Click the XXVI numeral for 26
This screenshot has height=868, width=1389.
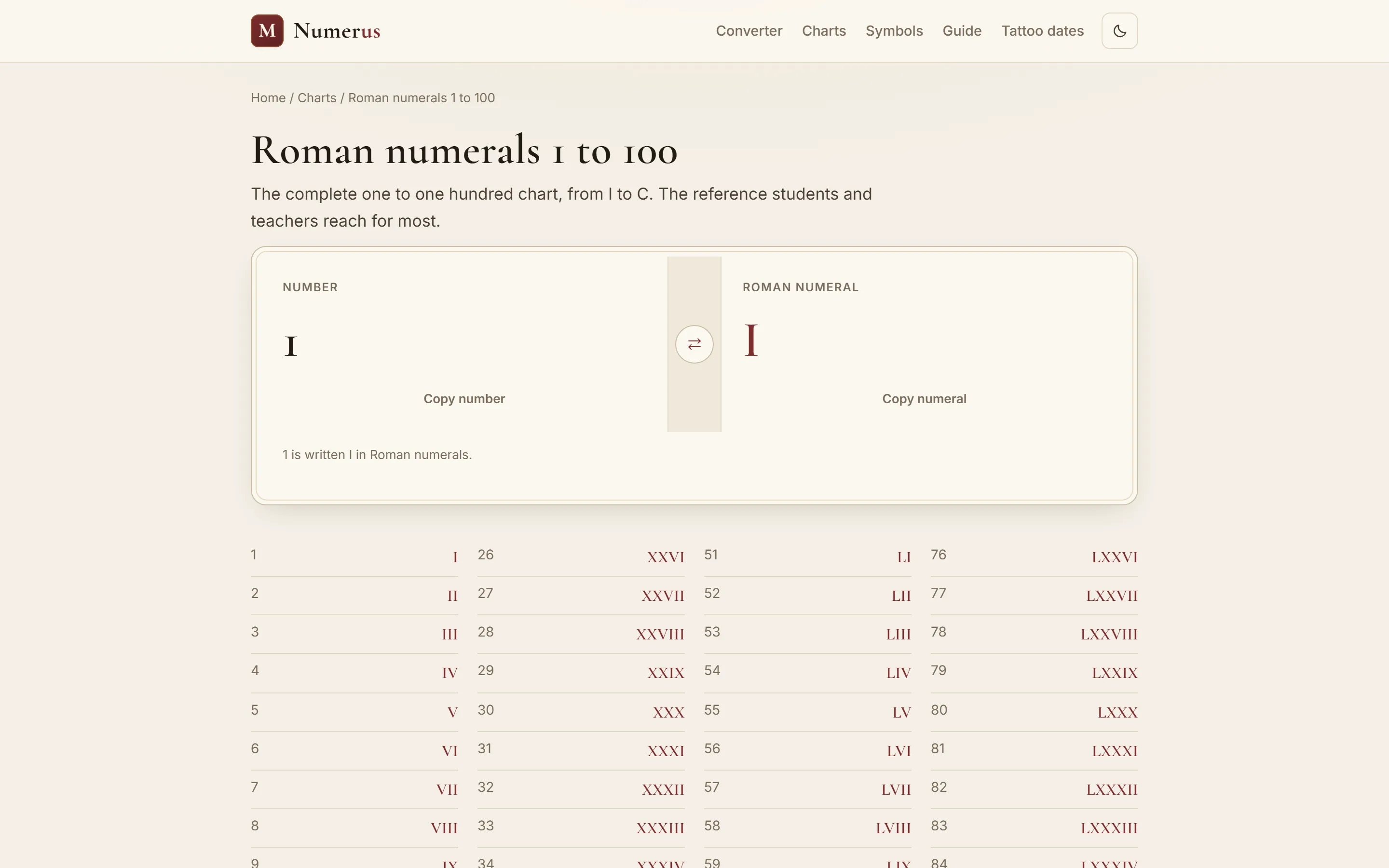(665, 557)
